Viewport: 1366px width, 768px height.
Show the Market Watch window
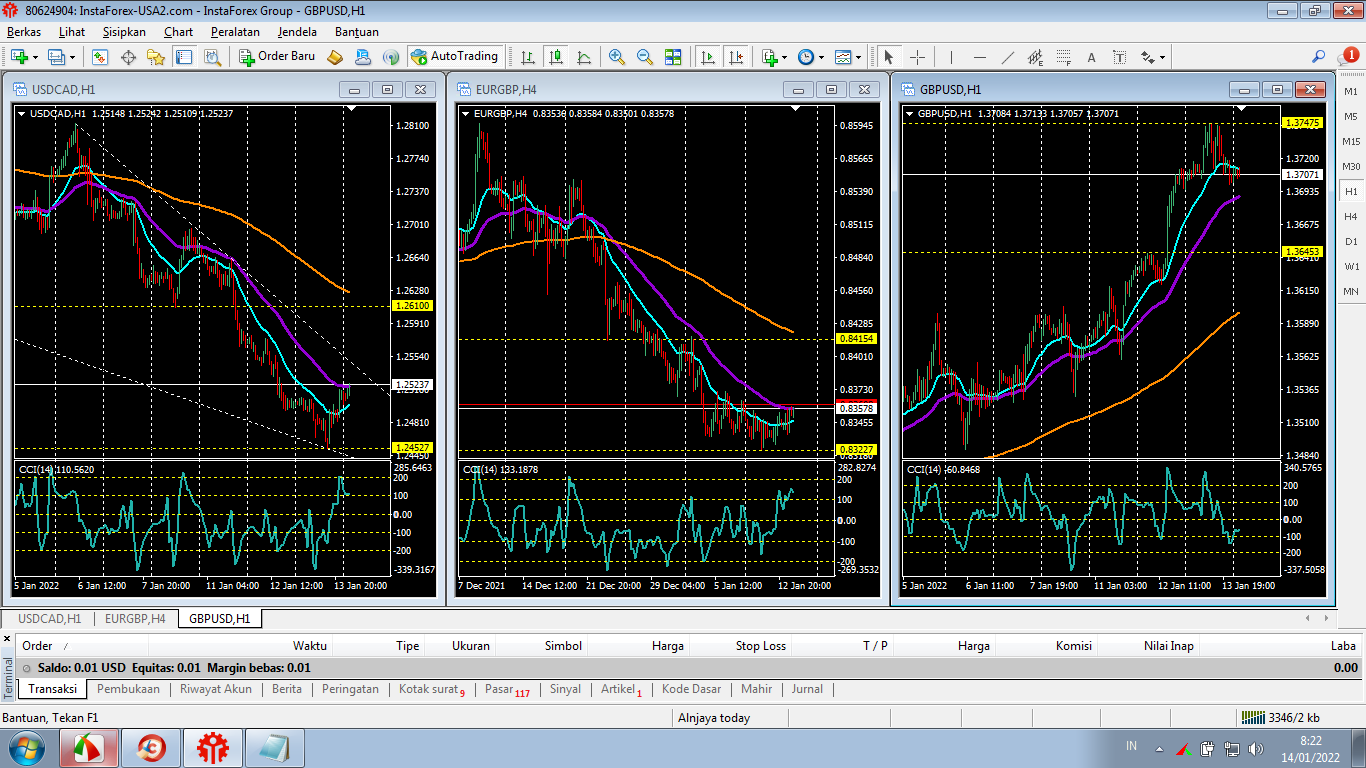click(101, 57)
